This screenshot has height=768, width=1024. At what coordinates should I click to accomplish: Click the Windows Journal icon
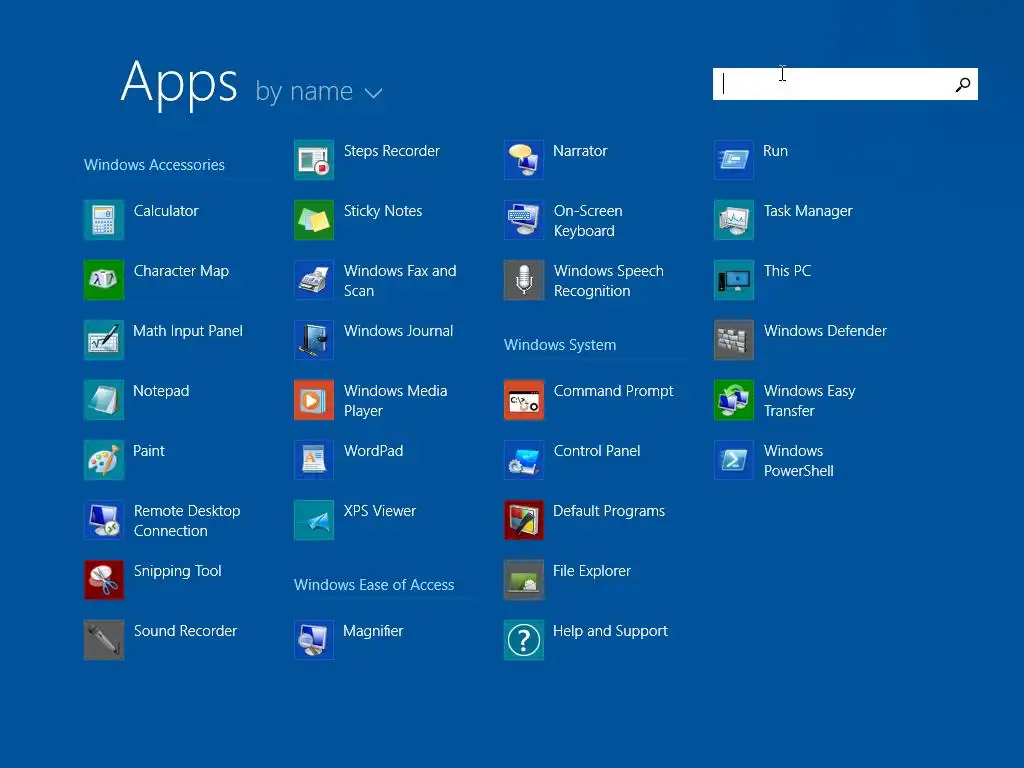tap(314, 340)
